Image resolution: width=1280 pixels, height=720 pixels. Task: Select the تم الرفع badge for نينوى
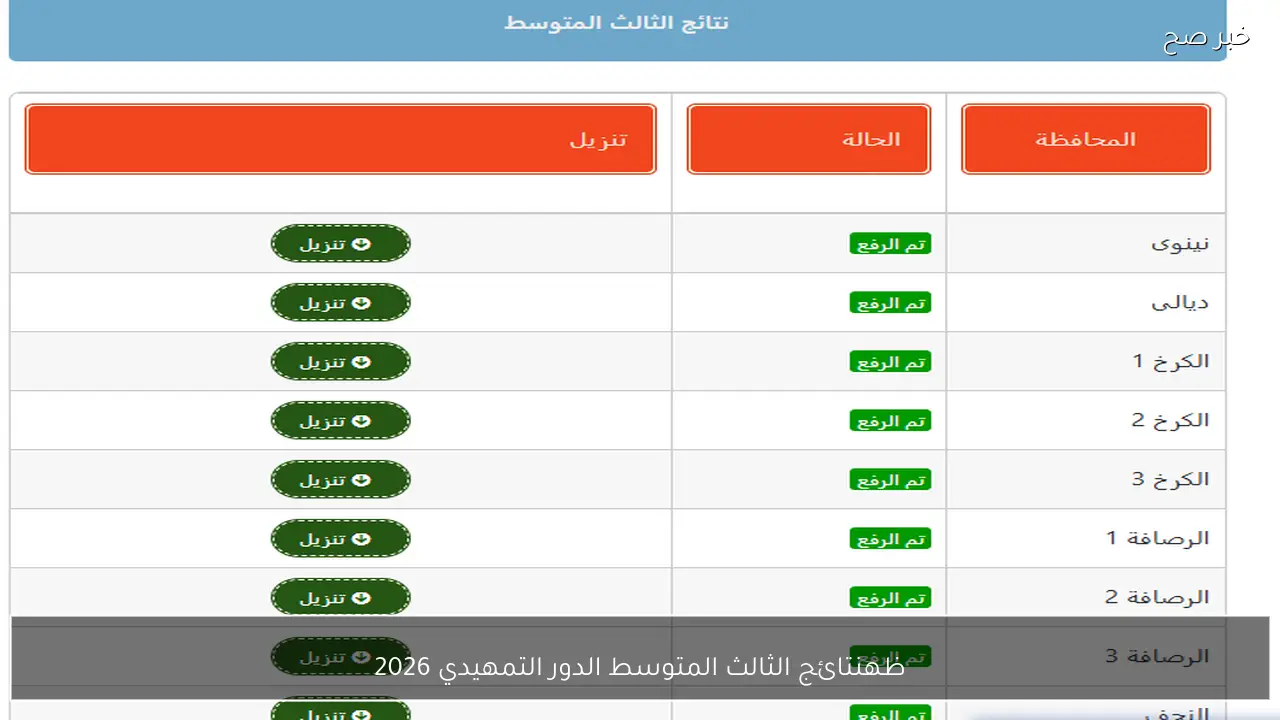coord(890,243)
